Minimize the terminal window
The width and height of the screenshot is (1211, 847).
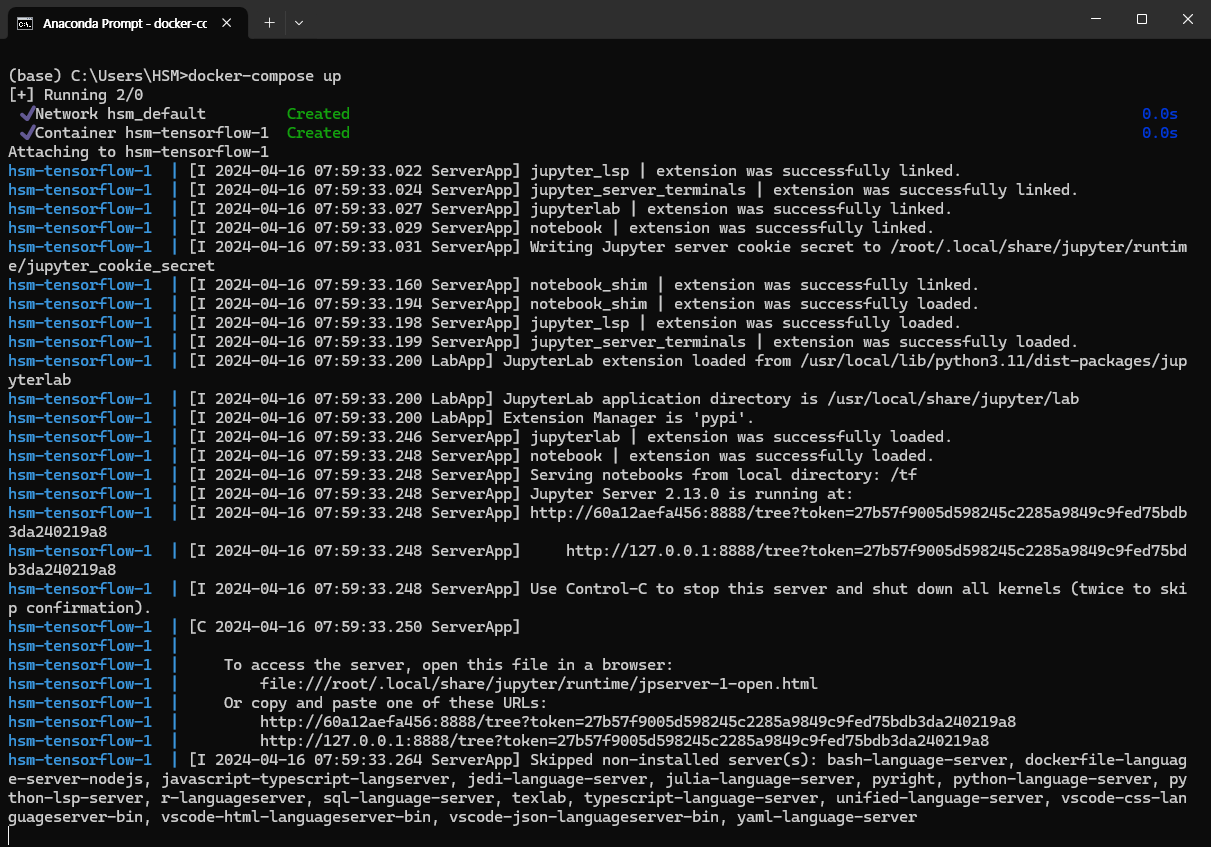click(x=1096, y=19)
